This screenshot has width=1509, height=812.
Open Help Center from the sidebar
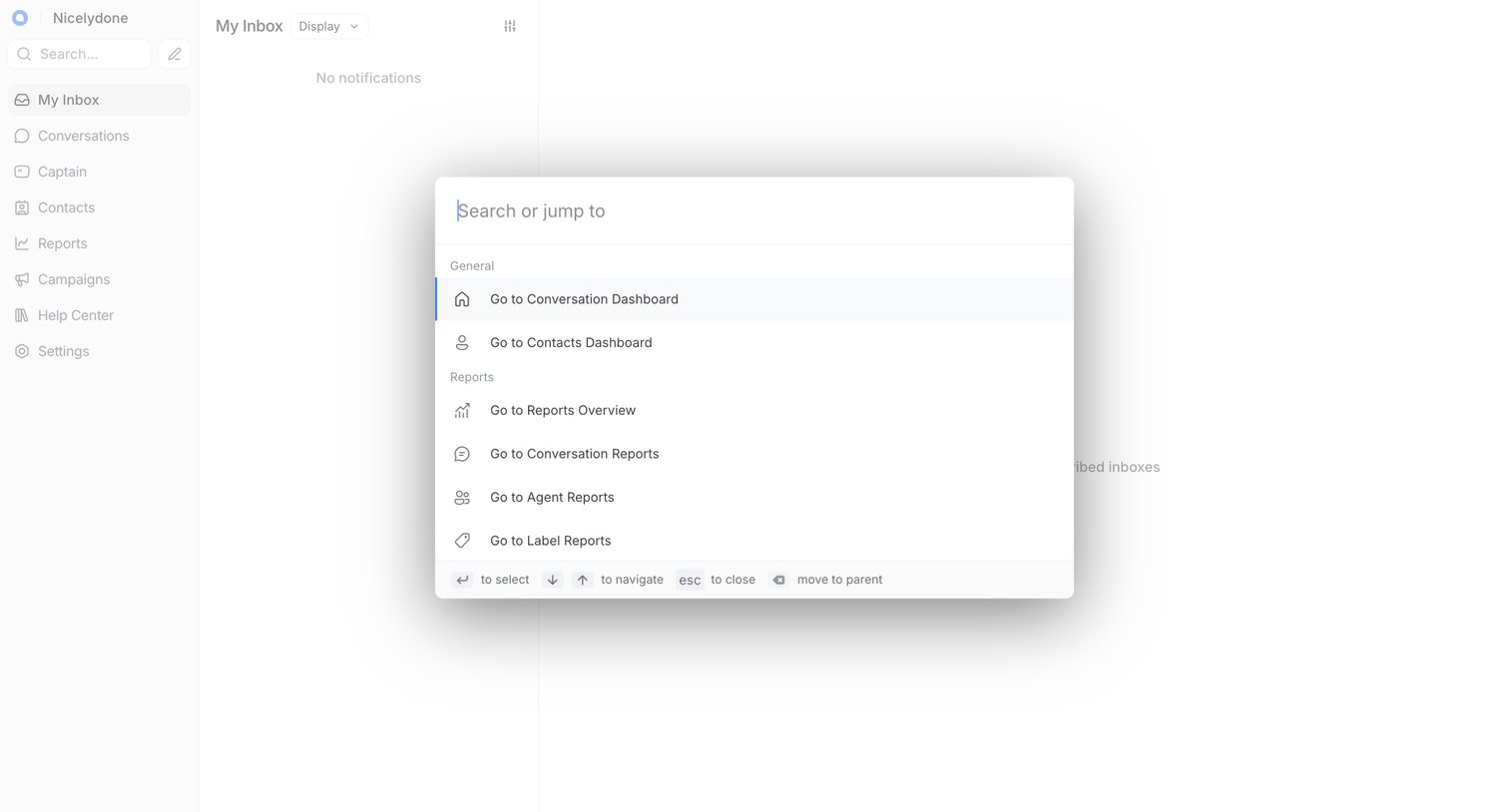[x=99, y=315]
